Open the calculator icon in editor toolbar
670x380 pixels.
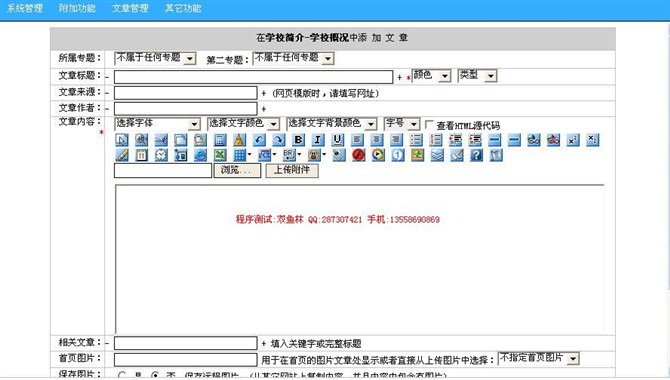coord(220,140)
